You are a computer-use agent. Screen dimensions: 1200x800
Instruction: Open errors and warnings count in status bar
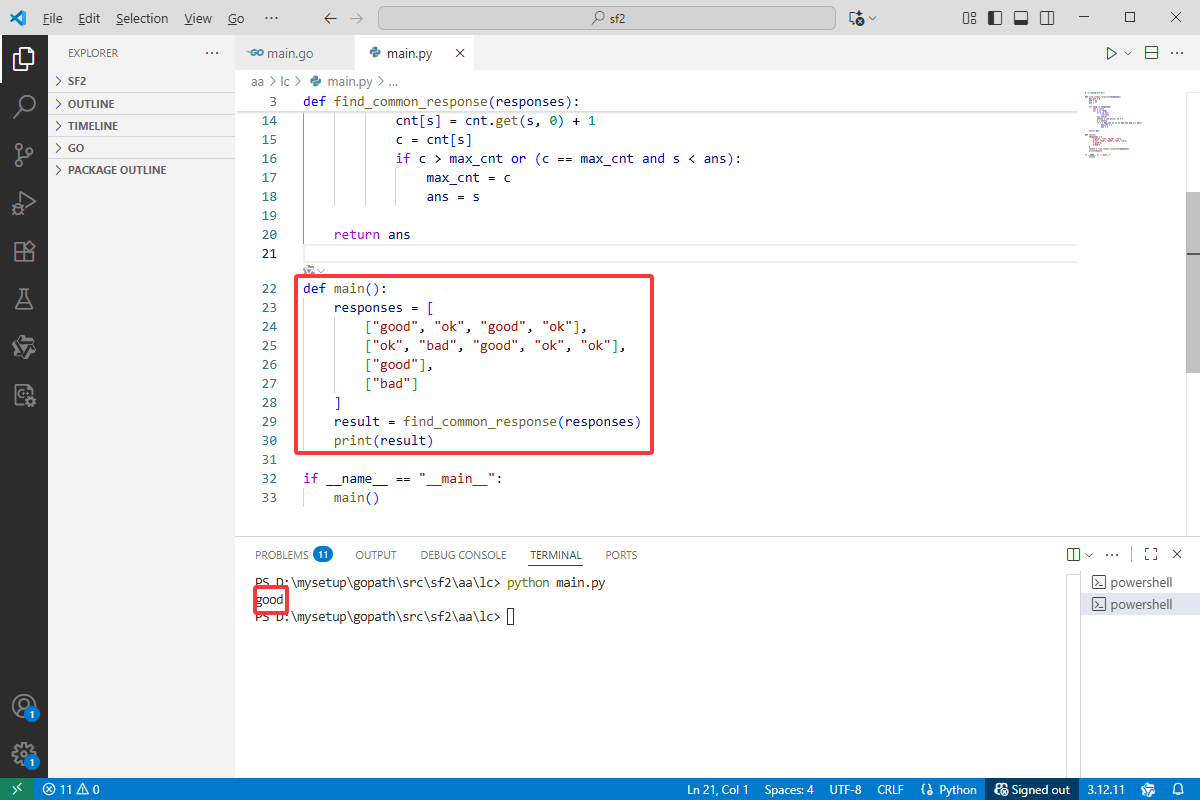pyautogui.click(x=71, y=789)
